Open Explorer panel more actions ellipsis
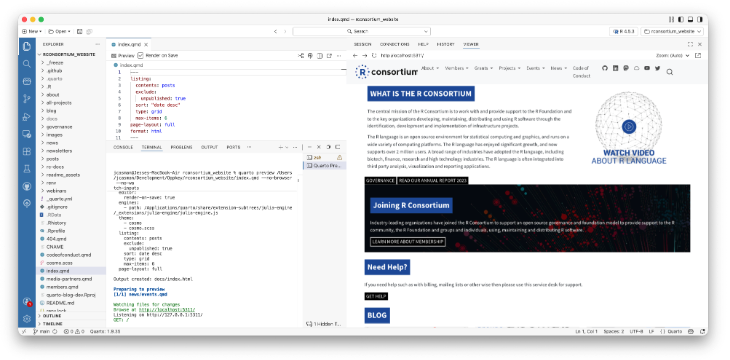730x360 pixels. pos(98,45)
